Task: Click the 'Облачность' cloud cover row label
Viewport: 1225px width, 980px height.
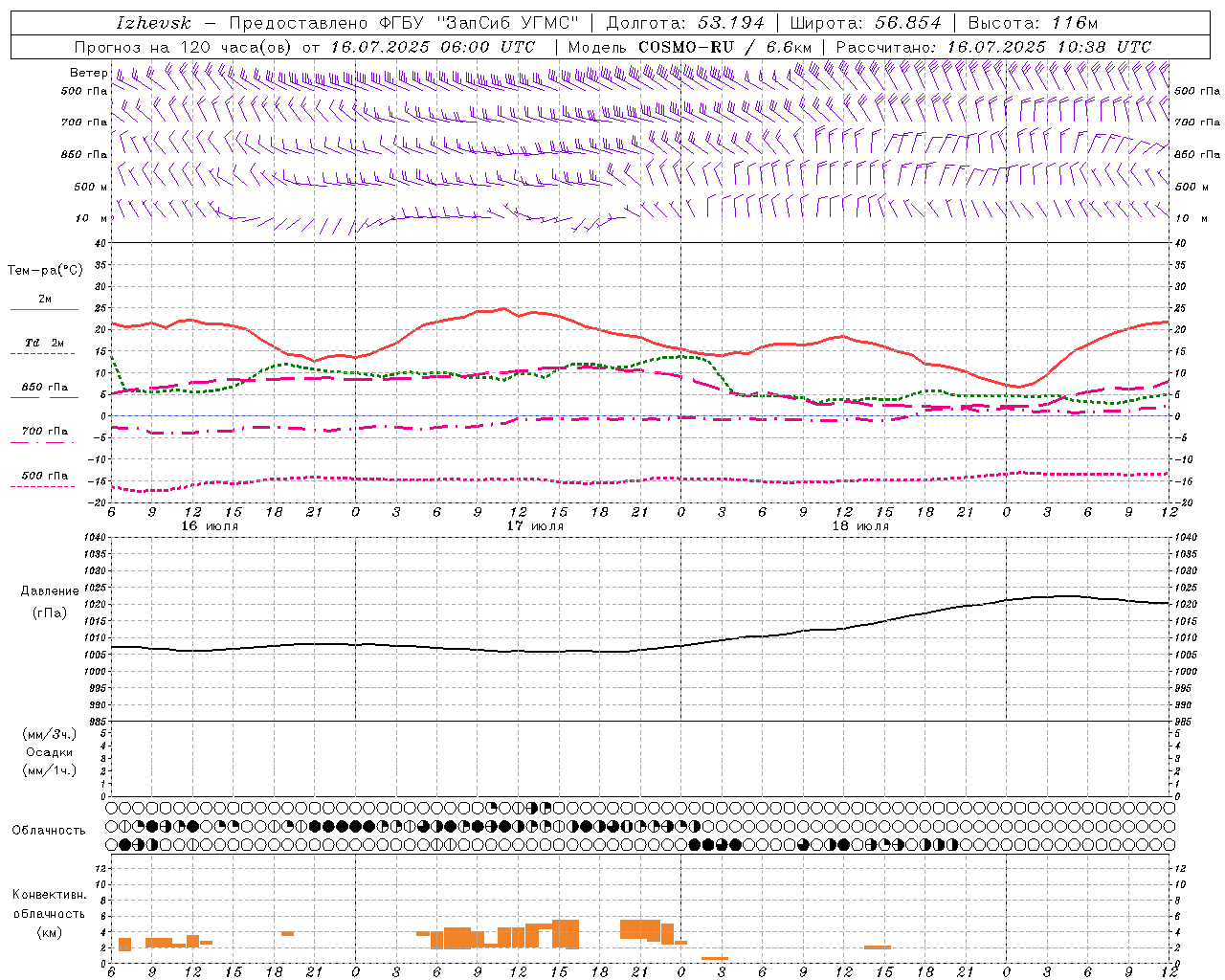Action: click(49, 830)
